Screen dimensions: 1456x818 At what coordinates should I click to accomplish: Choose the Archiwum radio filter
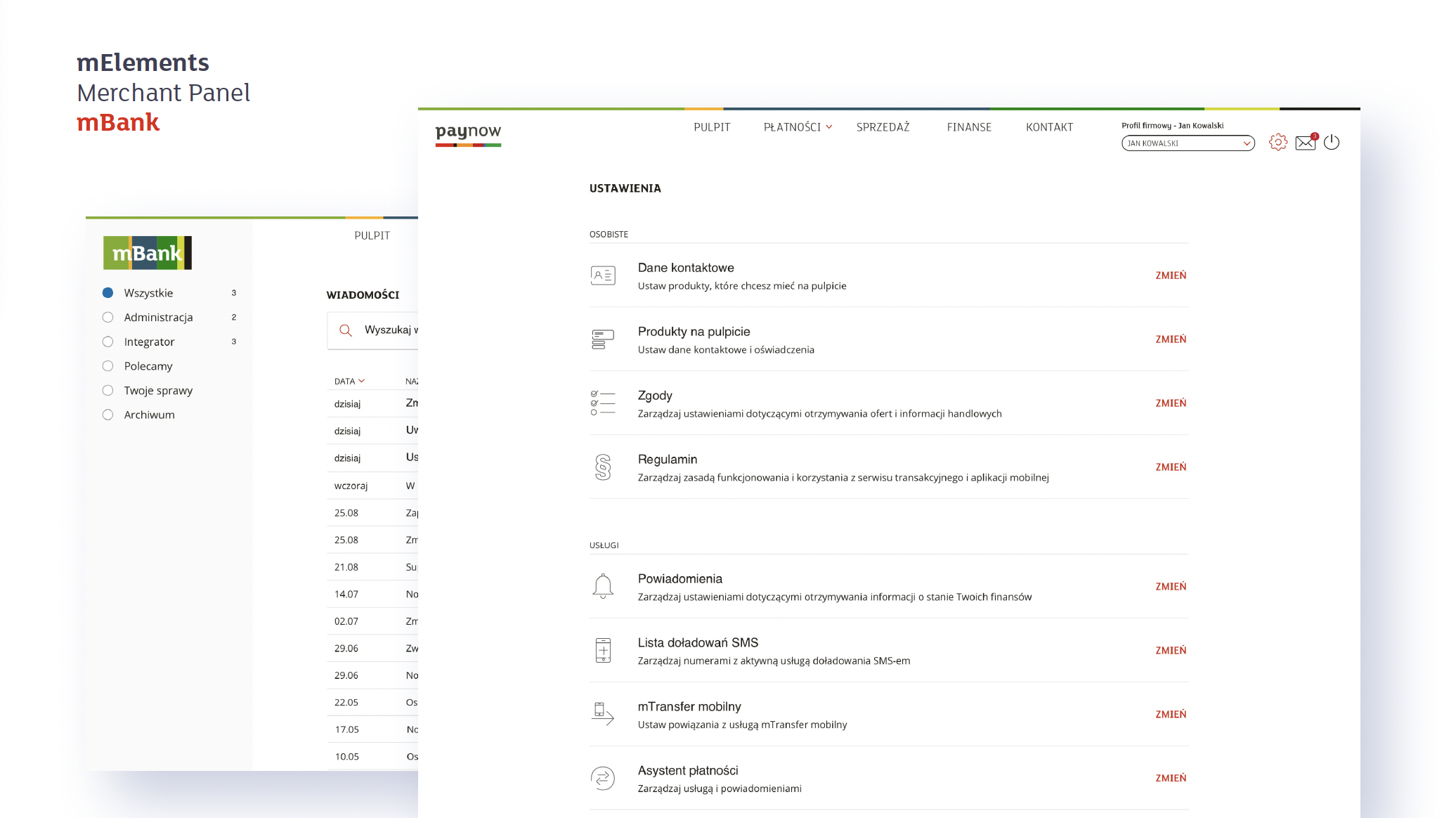click(108, 415)
